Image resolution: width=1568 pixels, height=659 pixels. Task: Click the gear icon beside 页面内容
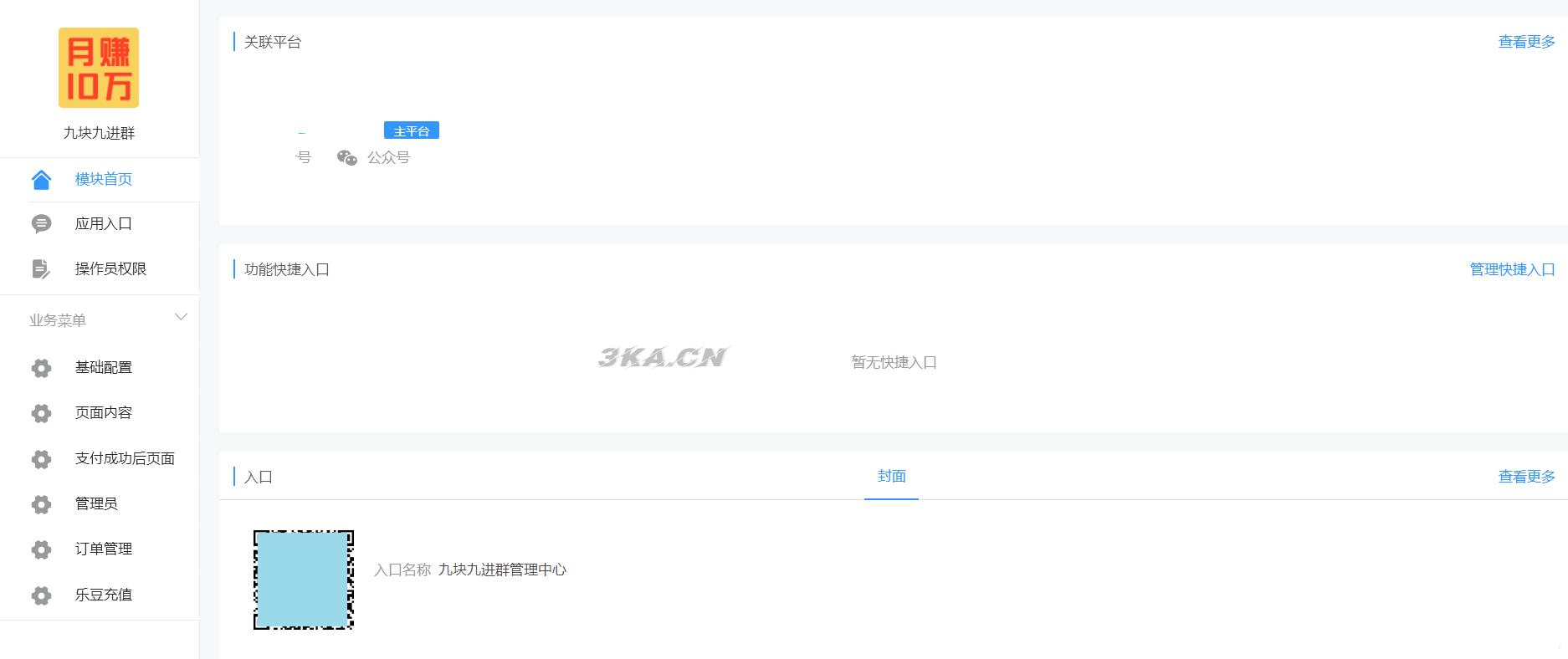[41, 413]
